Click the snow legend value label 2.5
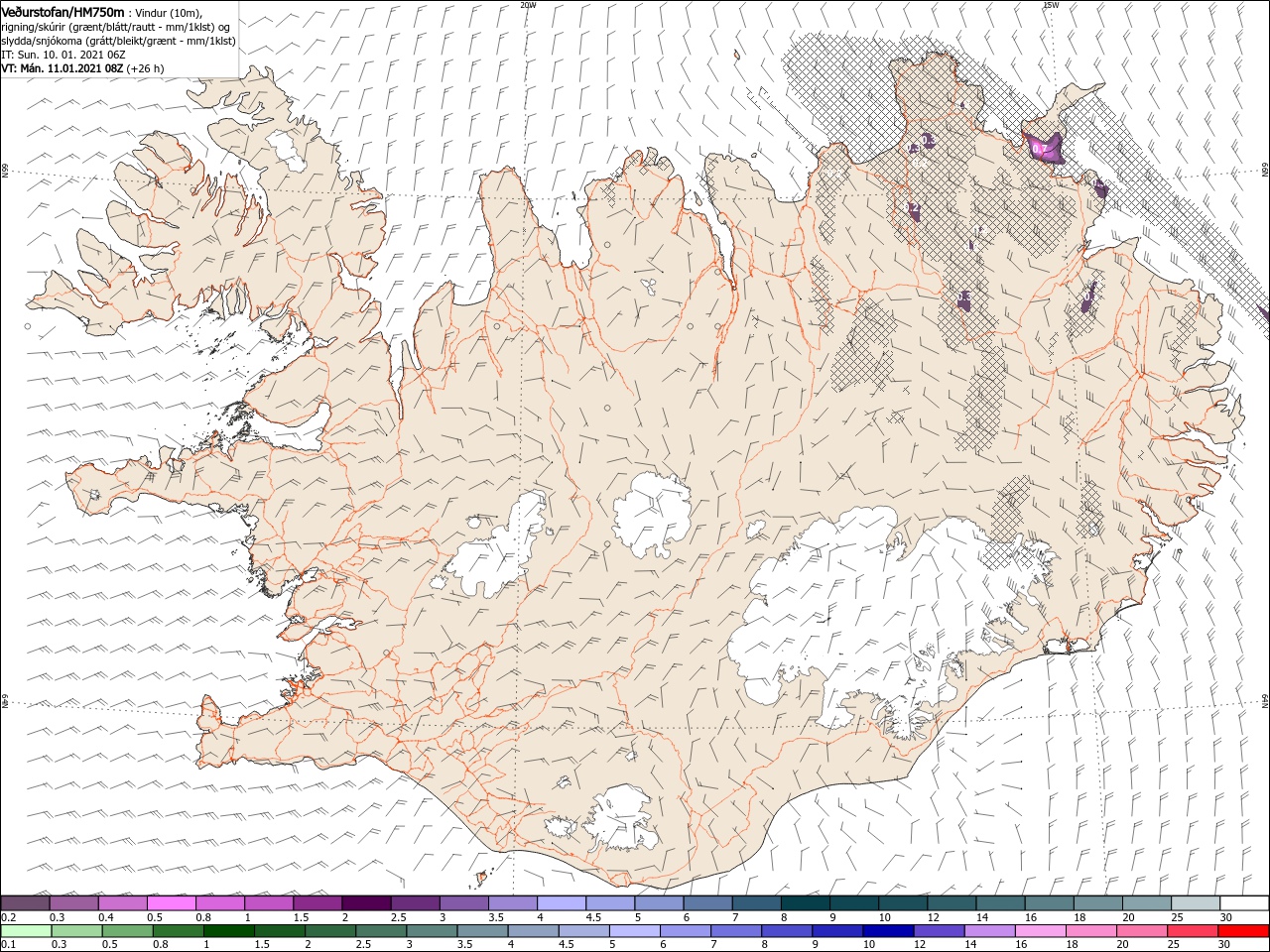This screenshot has height=952, width=1270. 398,917
